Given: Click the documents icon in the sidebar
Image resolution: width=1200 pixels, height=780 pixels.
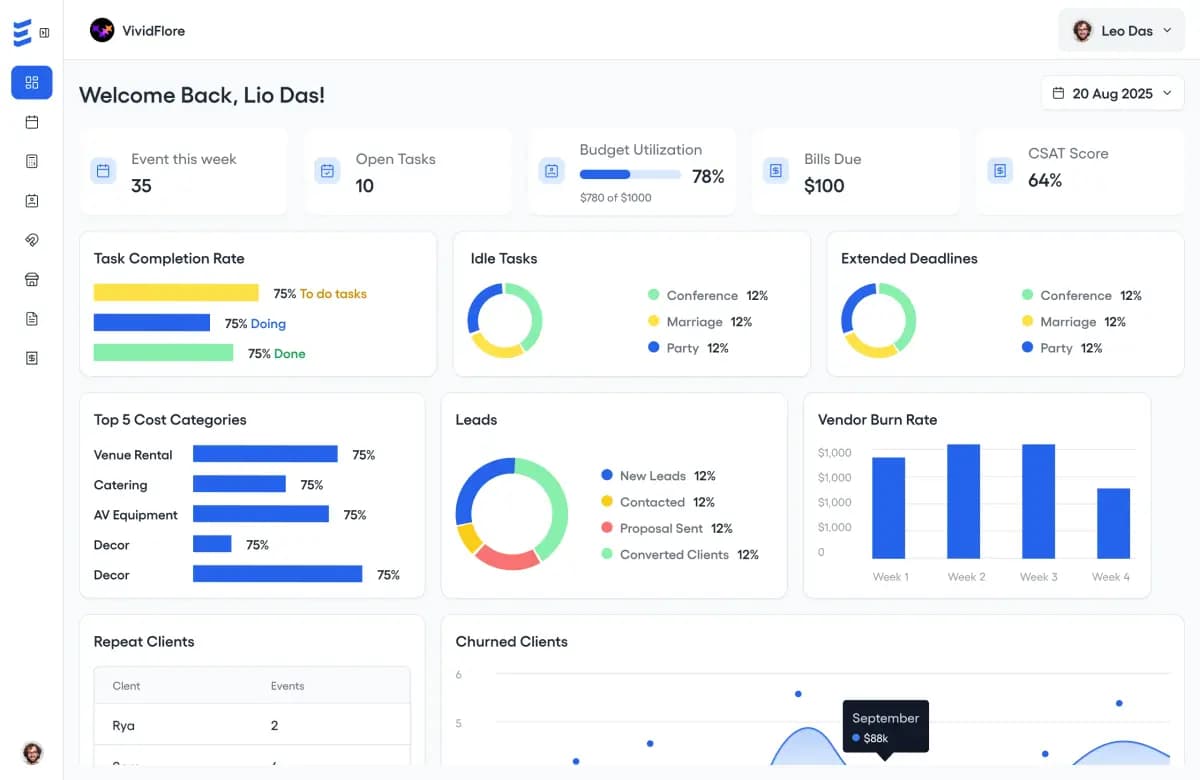Looking at the screenshot, I should coord(31,317).
